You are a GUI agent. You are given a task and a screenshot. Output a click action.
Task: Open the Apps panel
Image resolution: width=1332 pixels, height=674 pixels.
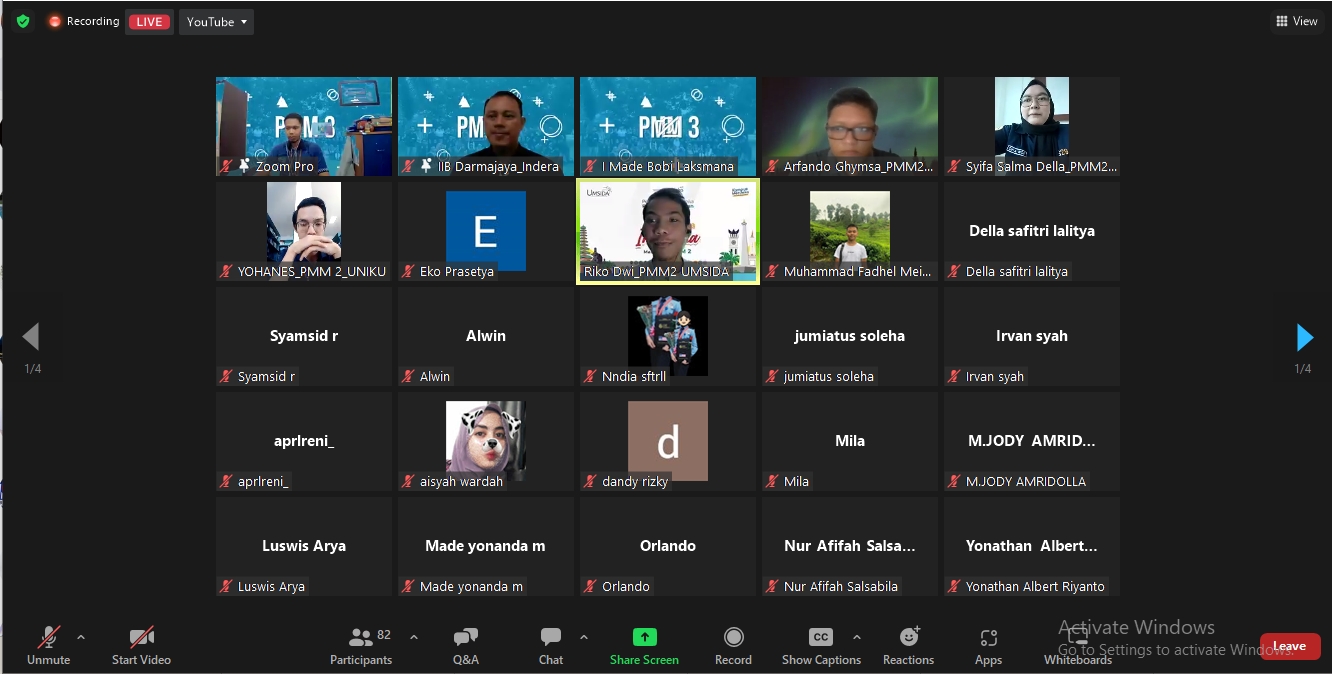[988, 646]
